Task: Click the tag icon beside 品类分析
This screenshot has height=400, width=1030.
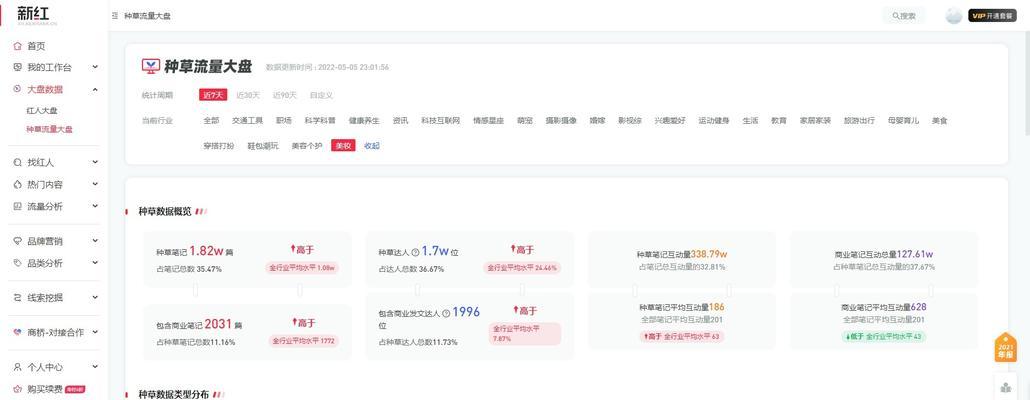Action: [x=17, y=263]
